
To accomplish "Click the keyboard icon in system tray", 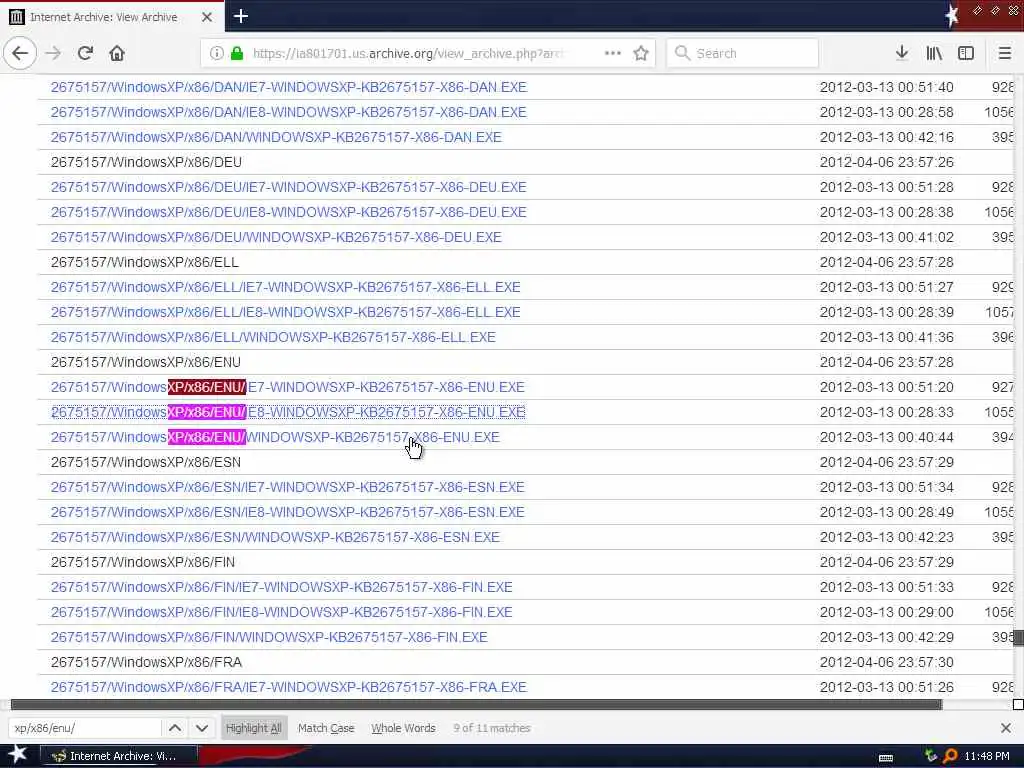I will tap(886, 757).
